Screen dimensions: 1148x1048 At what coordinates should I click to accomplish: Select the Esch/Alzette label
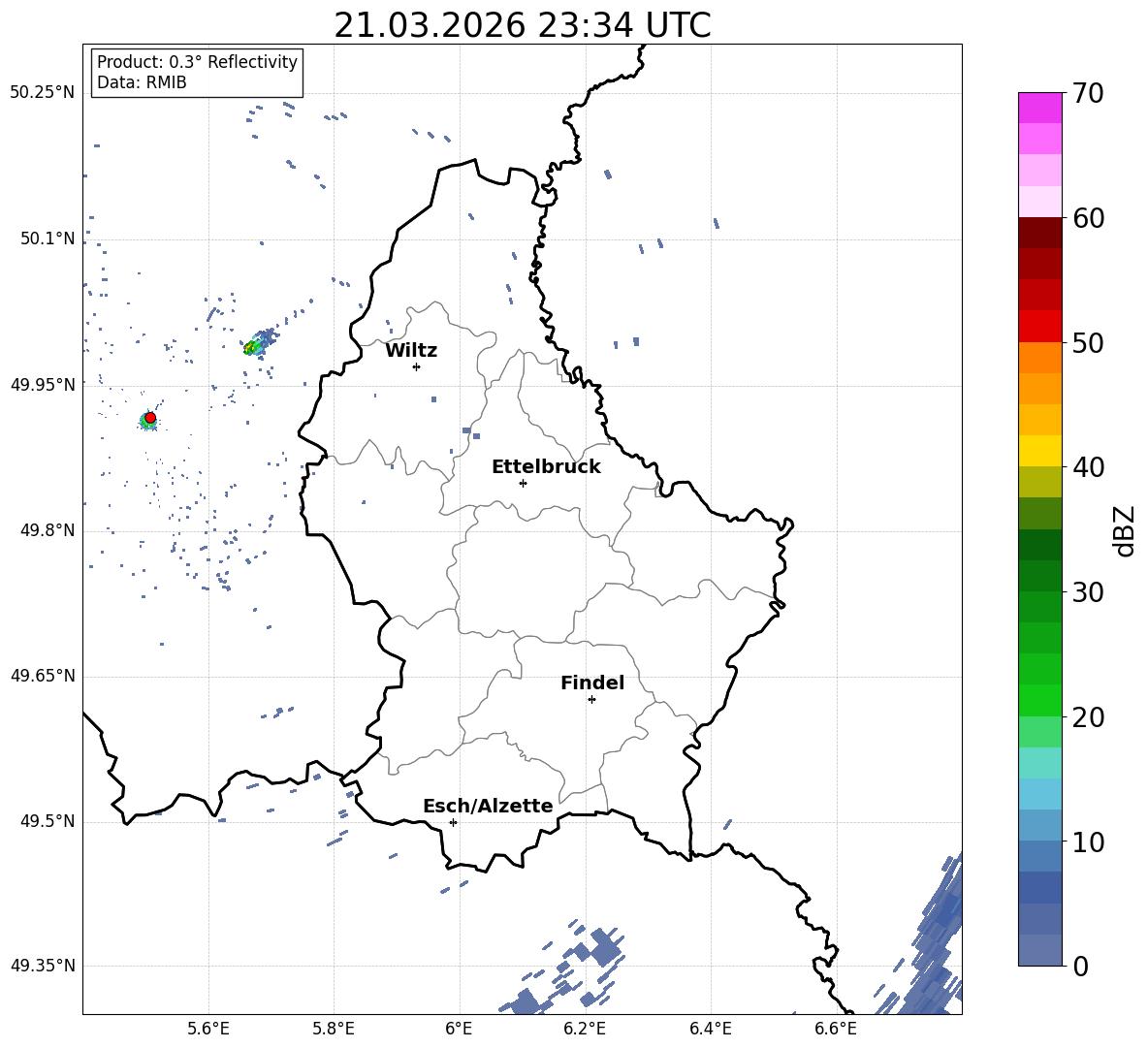click(488, 806)
